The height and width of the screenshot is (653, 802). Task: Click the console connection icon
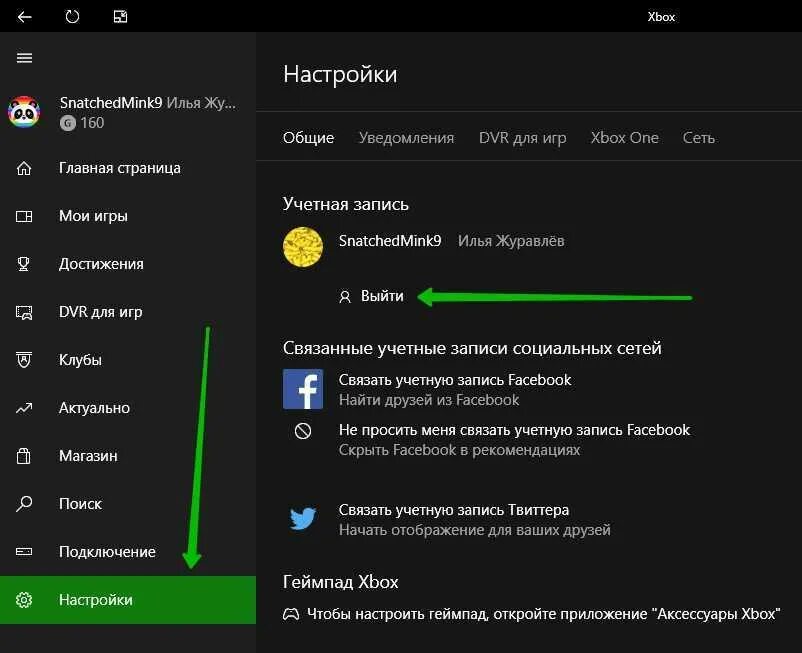pos(24,552)
